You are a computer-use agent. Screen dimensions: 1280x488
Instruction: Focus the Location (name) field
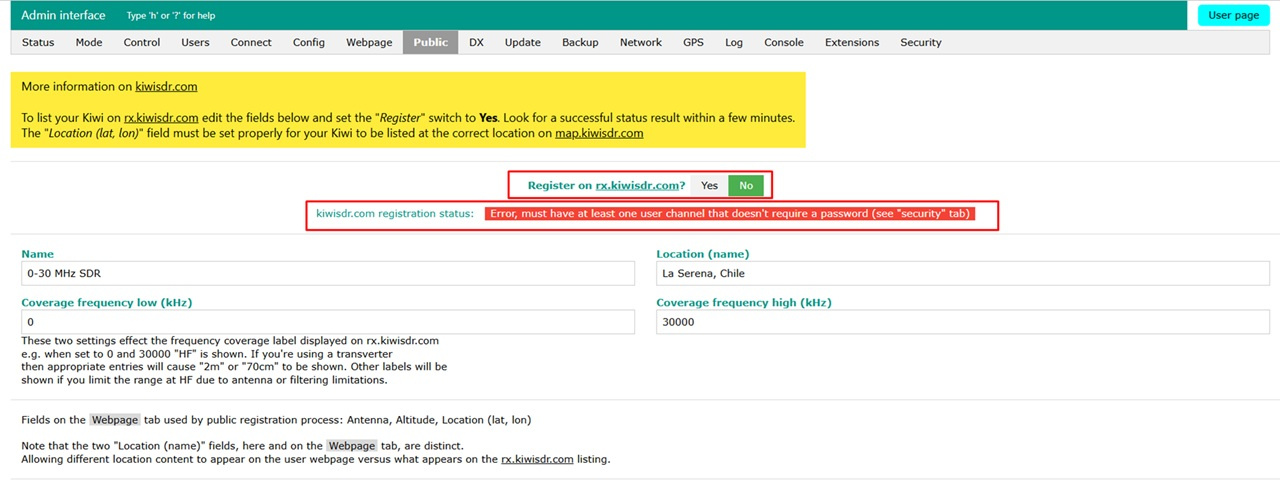click(x=962, y=274)
